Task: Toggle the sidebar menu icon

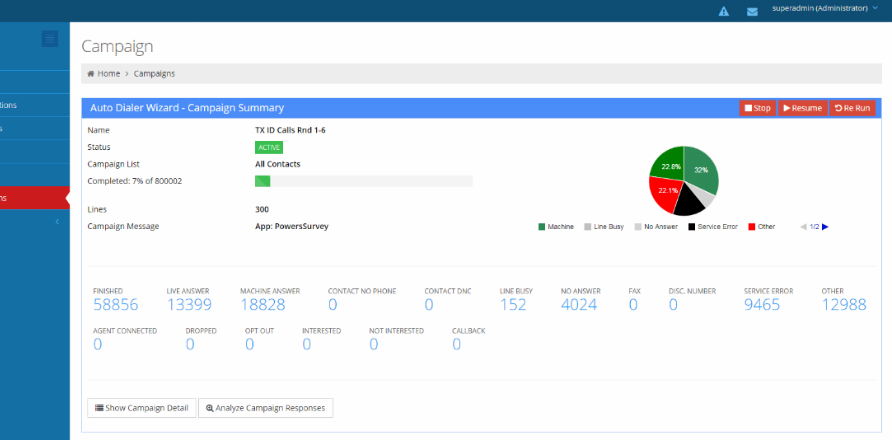Action: (x=50, y=39)
